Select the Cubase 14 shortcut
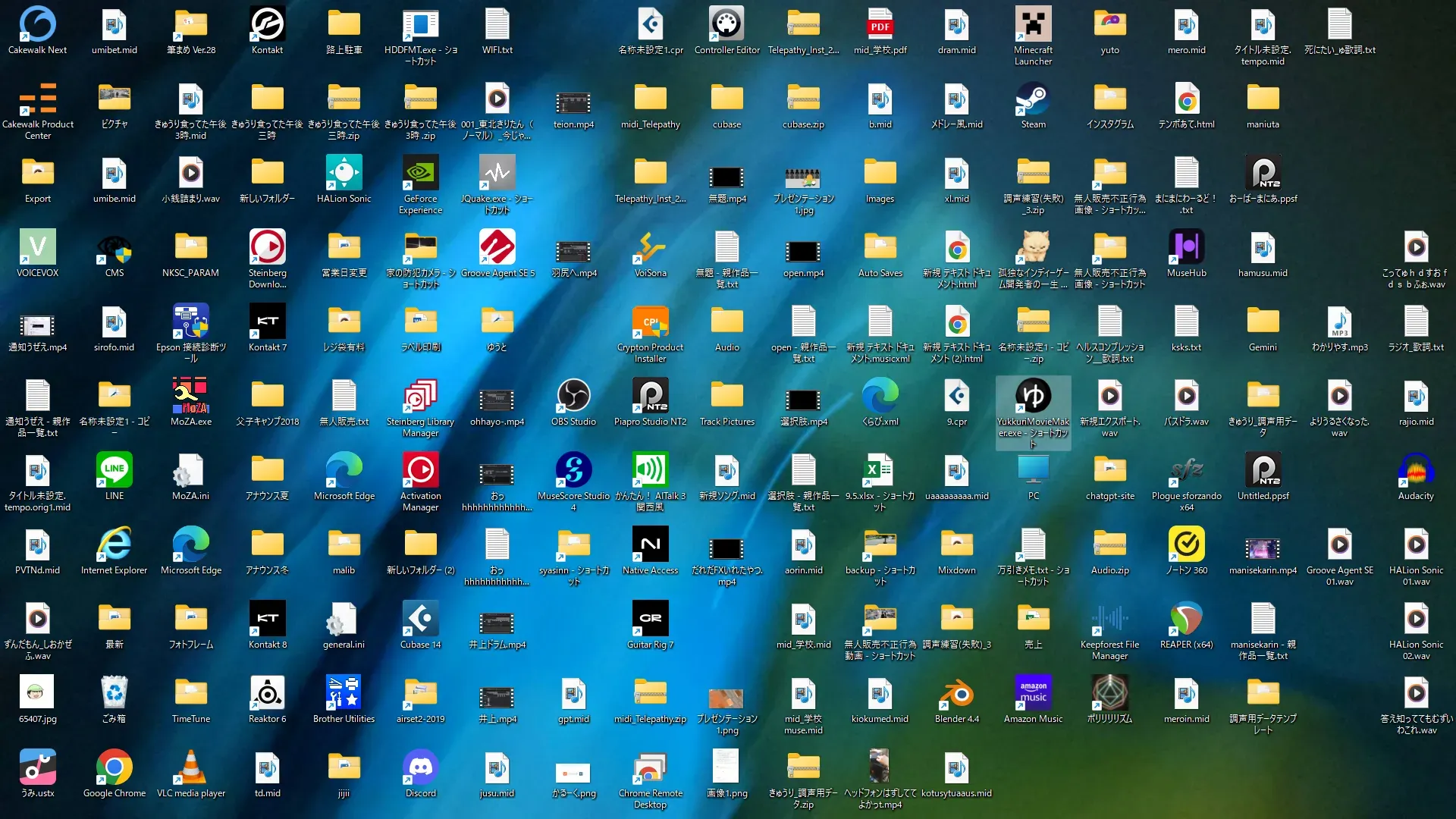Image resolution: width=1456 pixels, height=819 pixels. point(420,620)
